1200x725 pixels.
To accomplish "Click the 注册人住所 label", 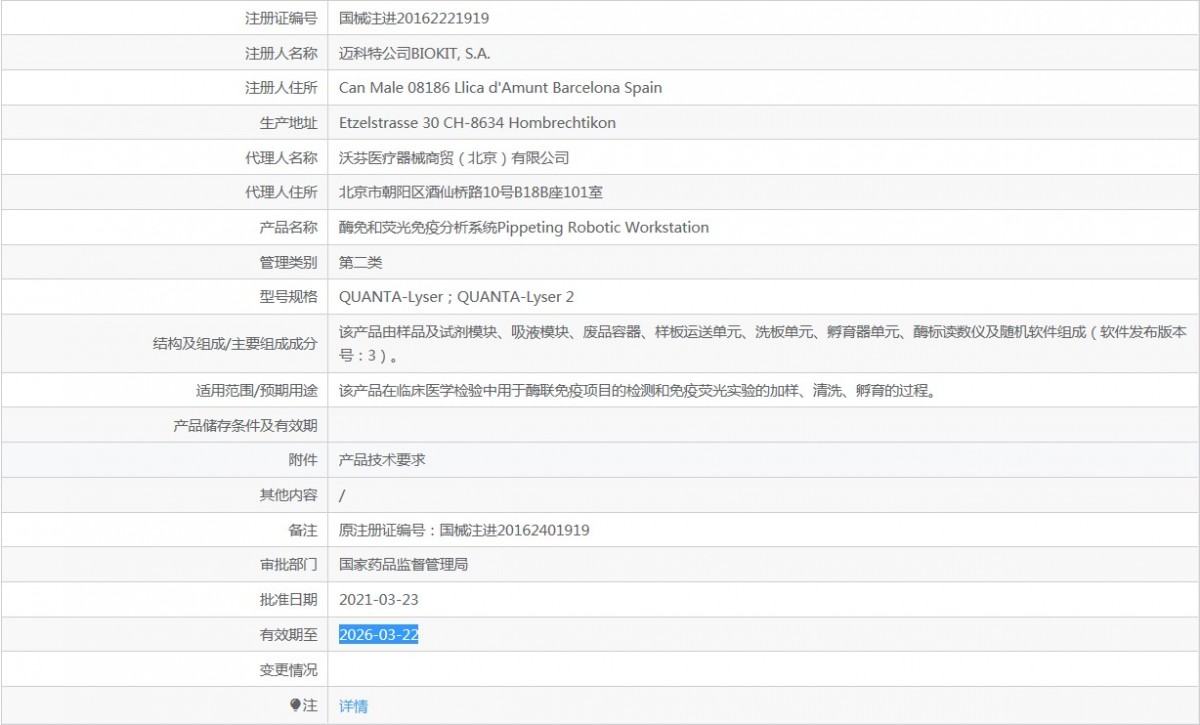I will (x=281, y=88).
